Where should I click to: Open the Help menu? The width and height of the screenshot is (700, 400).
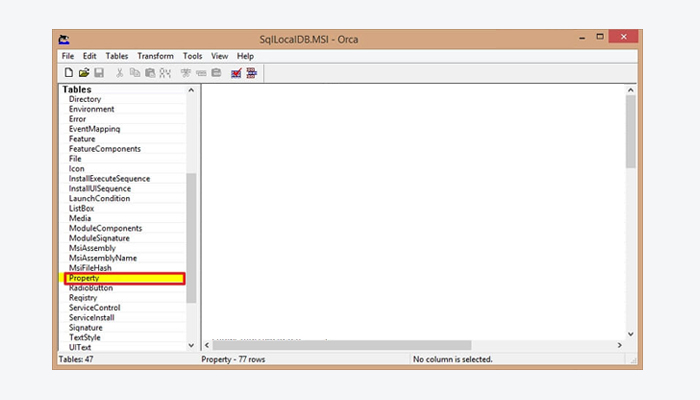click(245, 56)
